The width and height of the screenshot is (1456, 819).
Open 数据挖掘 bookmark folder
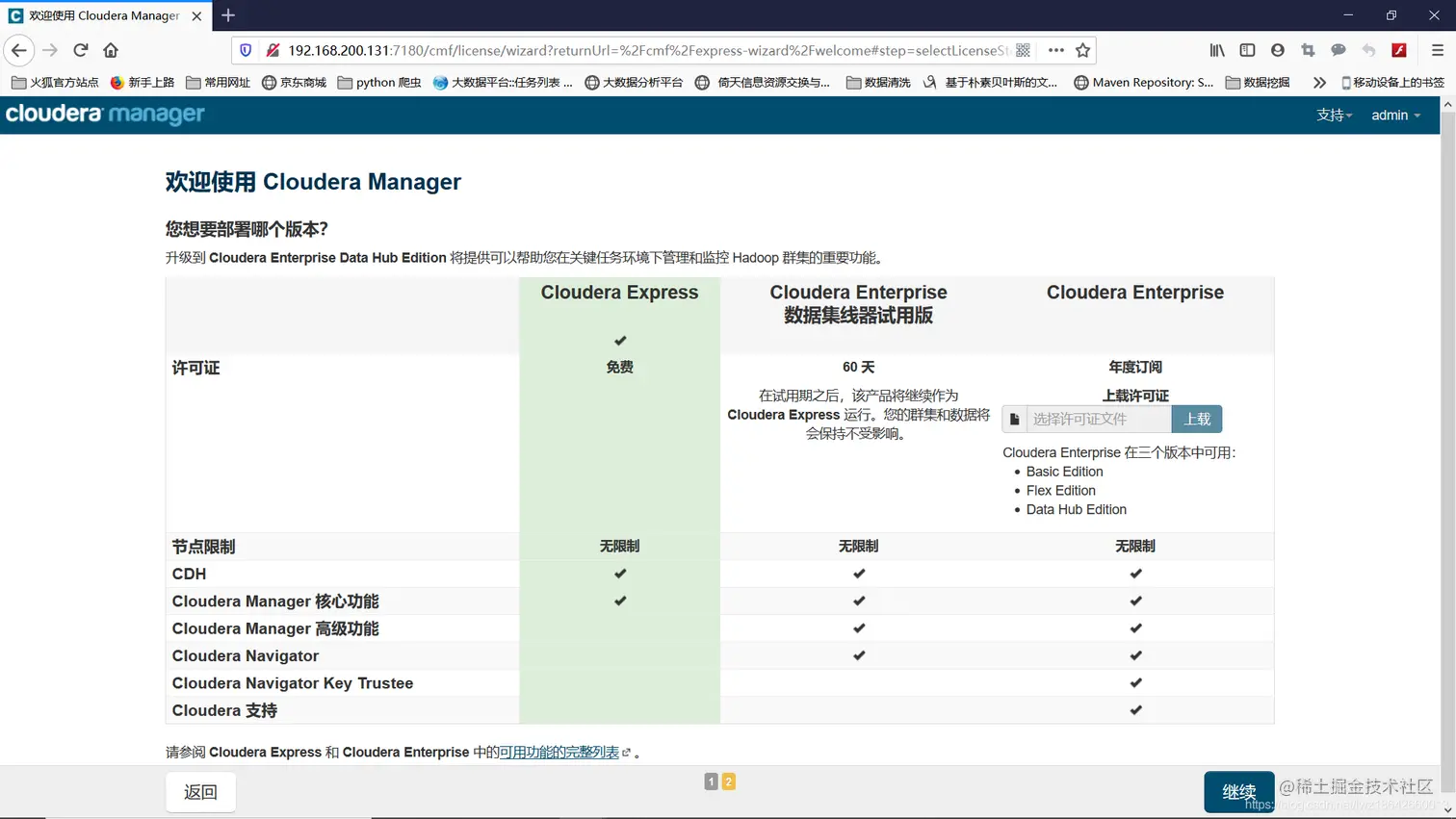pyautogui.click(x=1258, y=83)
